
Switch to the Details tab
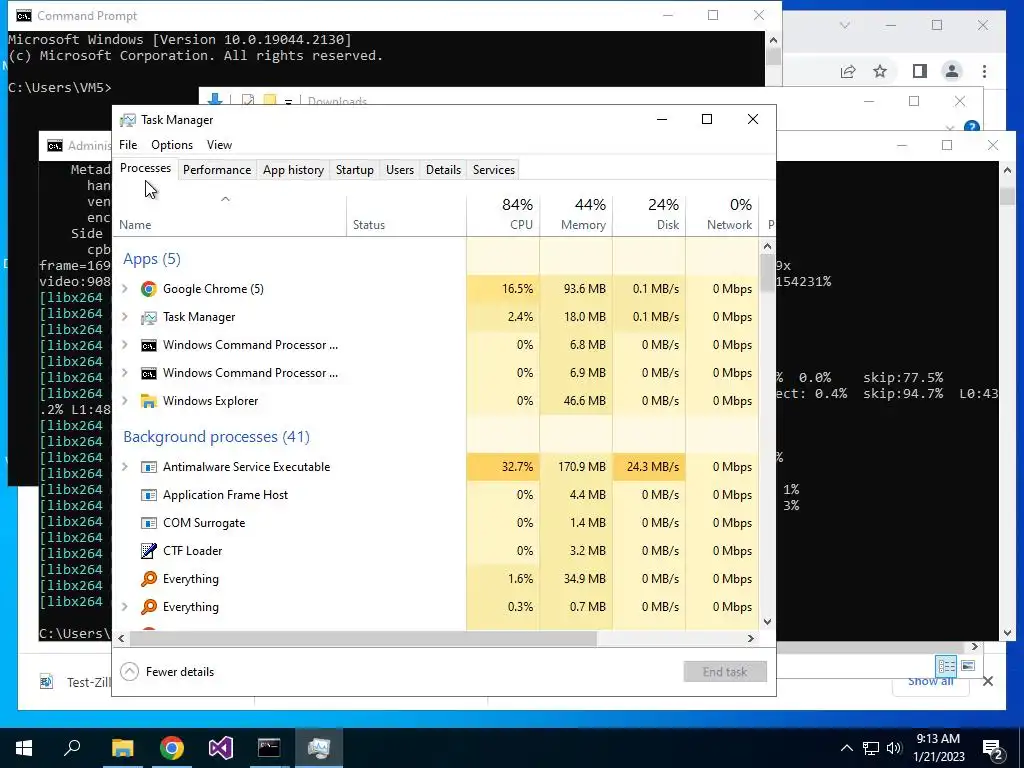click(x=443, y=170)
